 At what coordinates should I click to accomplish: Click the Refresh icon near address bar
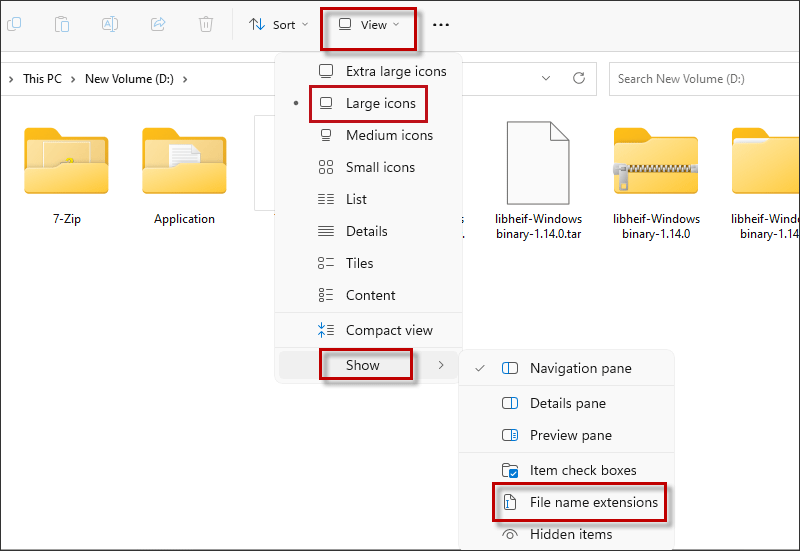[579, 78]
